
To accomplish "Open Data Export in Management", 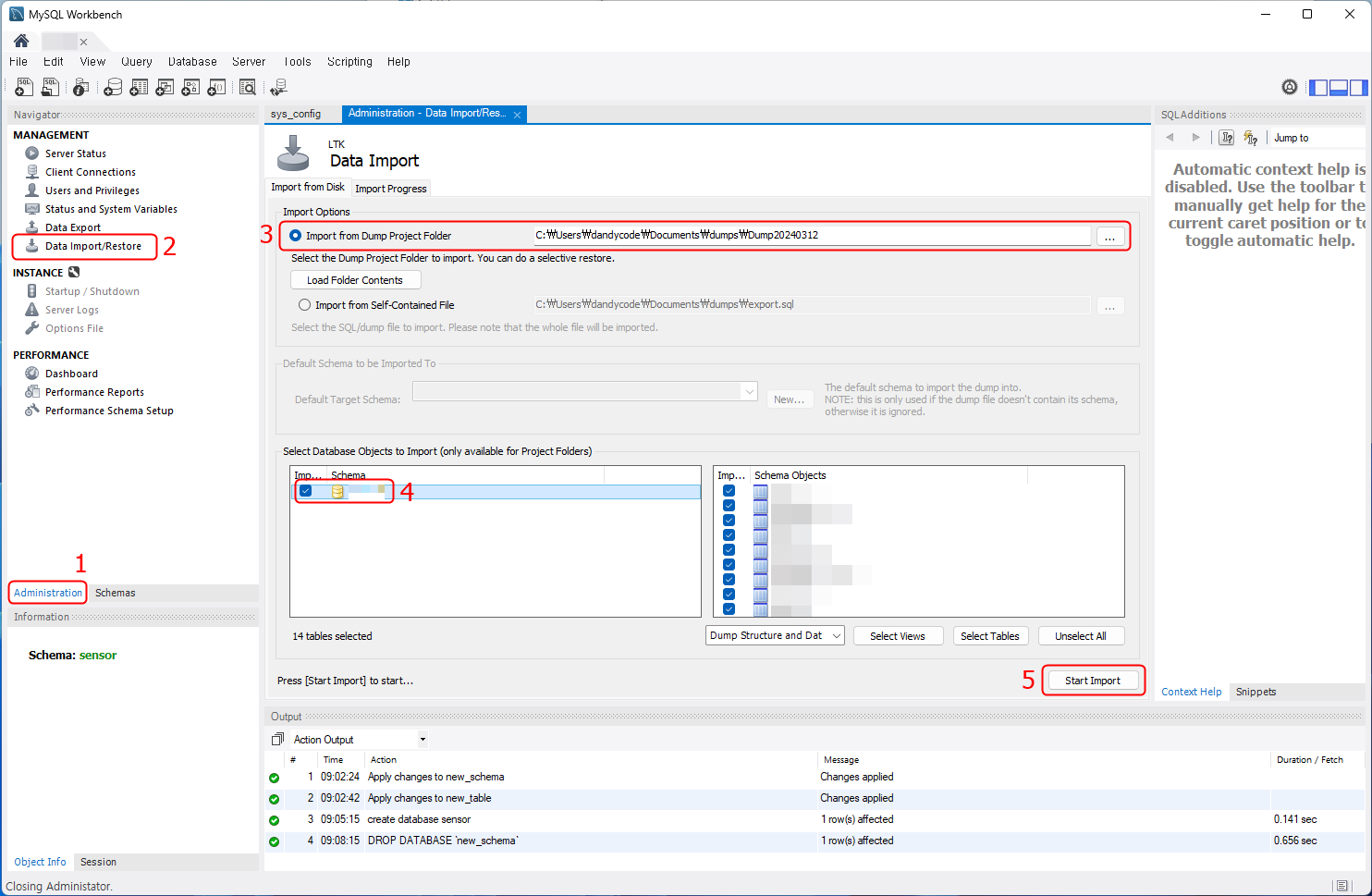I will (x=73, y=227).
